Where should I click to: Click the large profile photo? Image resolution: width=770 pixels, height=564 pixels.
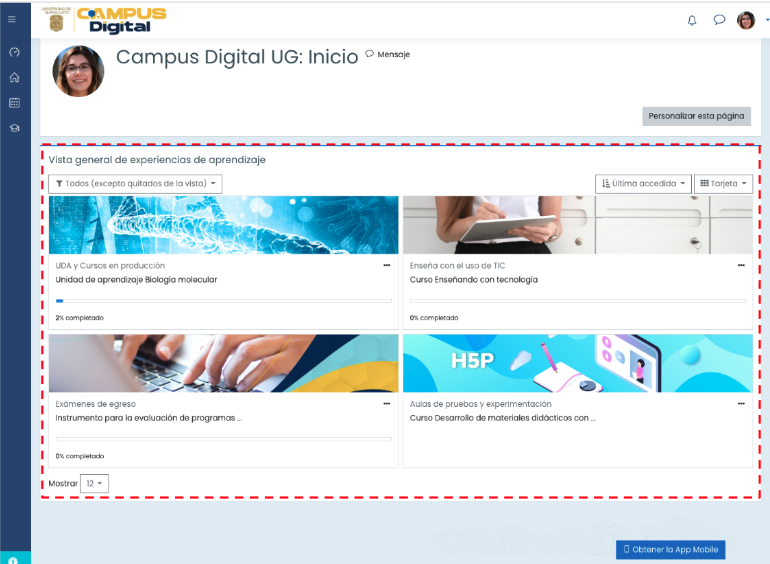78,71
